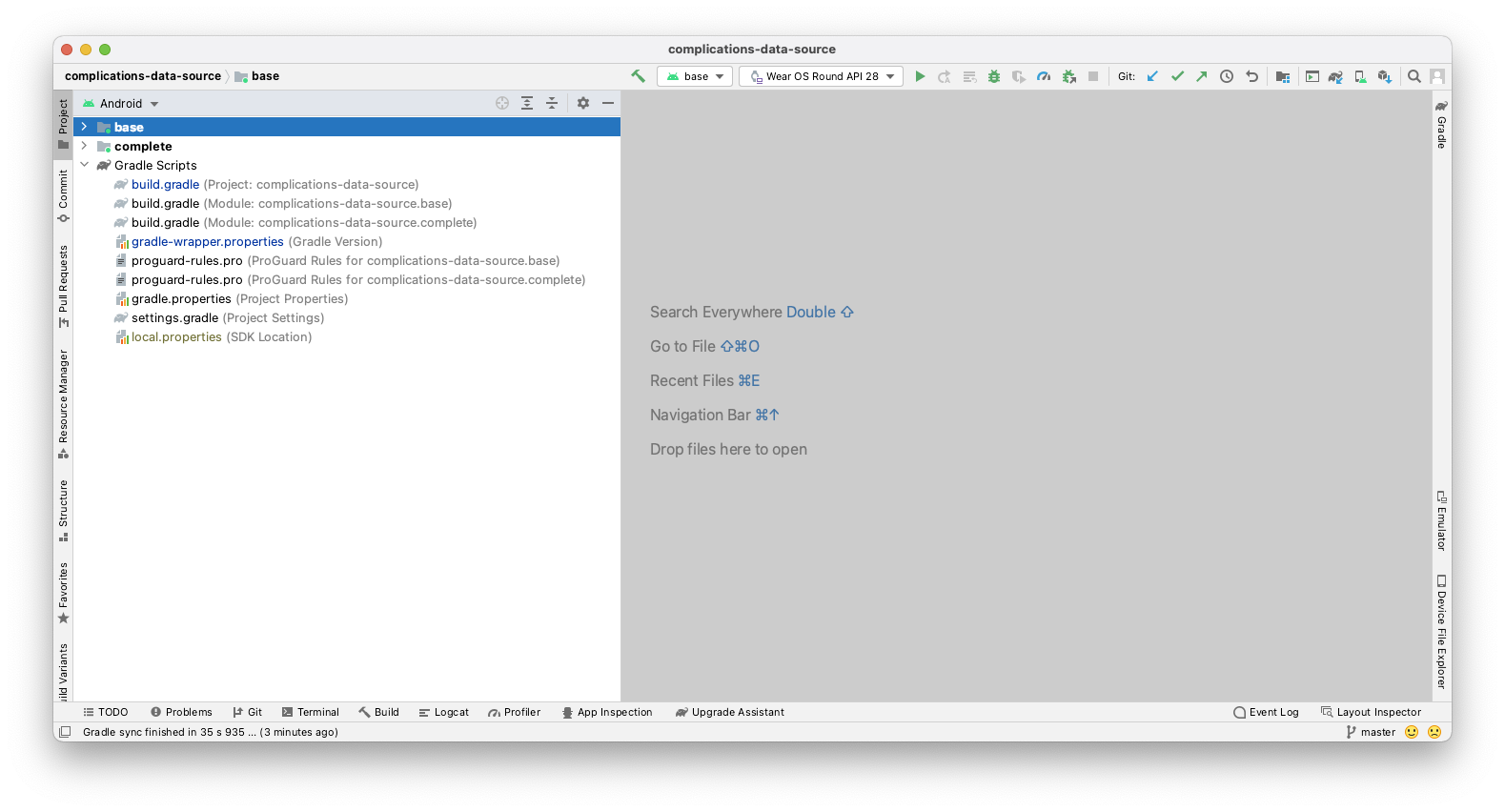This screenshot has width=1505, height=812.
Task: Select settings.gradle in Gradle Scripts
Action: [174, 318]
